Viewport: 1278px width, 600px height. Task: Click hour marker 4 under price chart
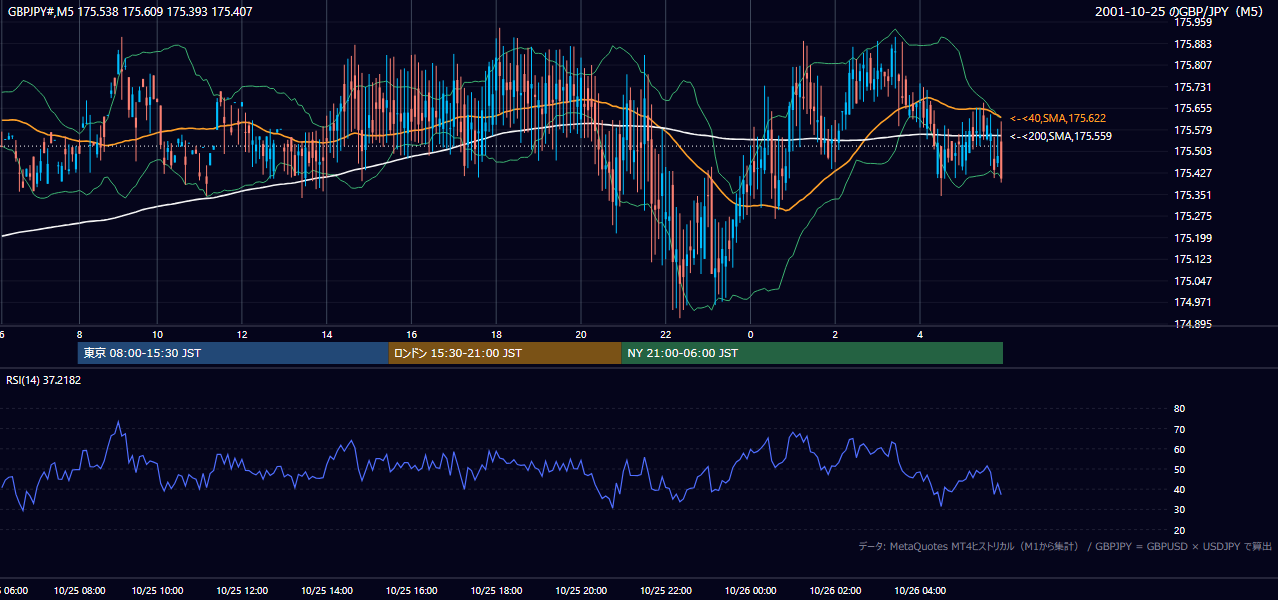point(919,334)
